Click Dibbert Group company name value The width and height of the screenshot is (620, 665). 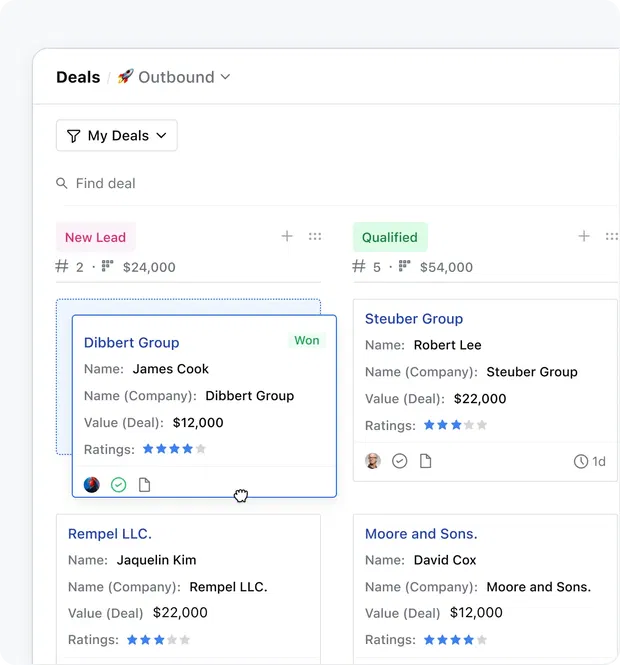point(250,395)
